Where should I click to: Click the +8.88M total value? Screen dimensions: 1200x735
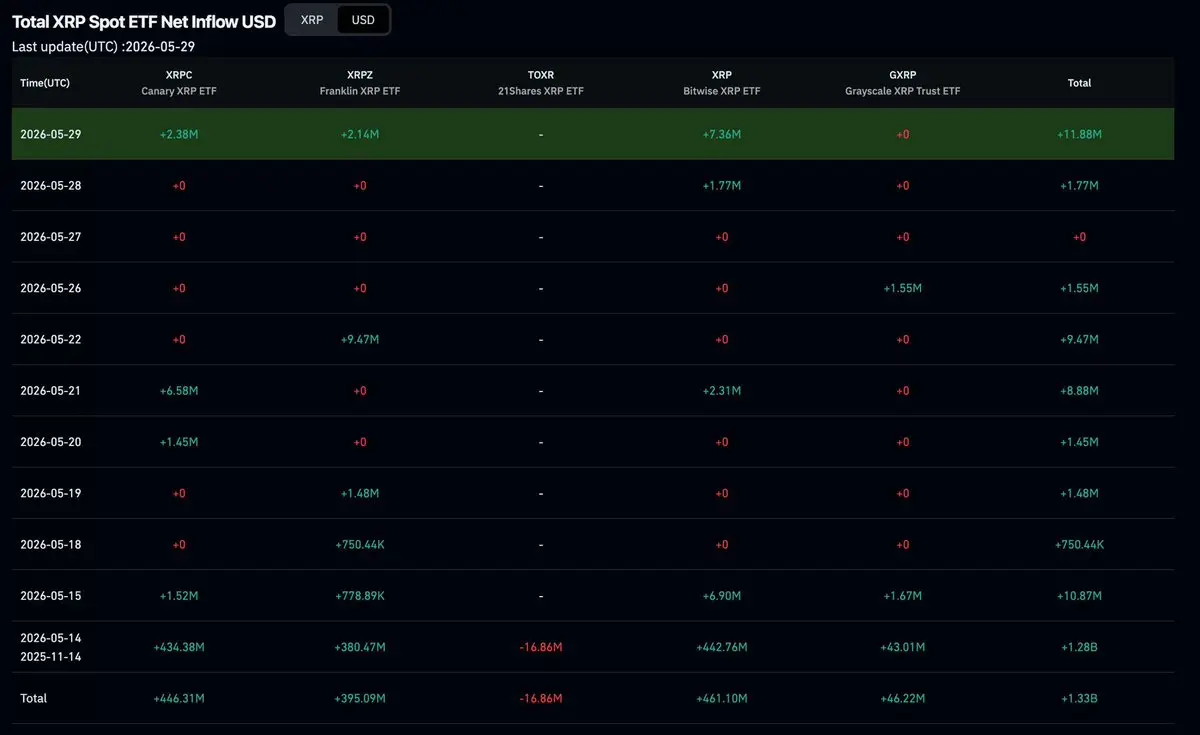pyautogui.click(x=1079, y=391)
